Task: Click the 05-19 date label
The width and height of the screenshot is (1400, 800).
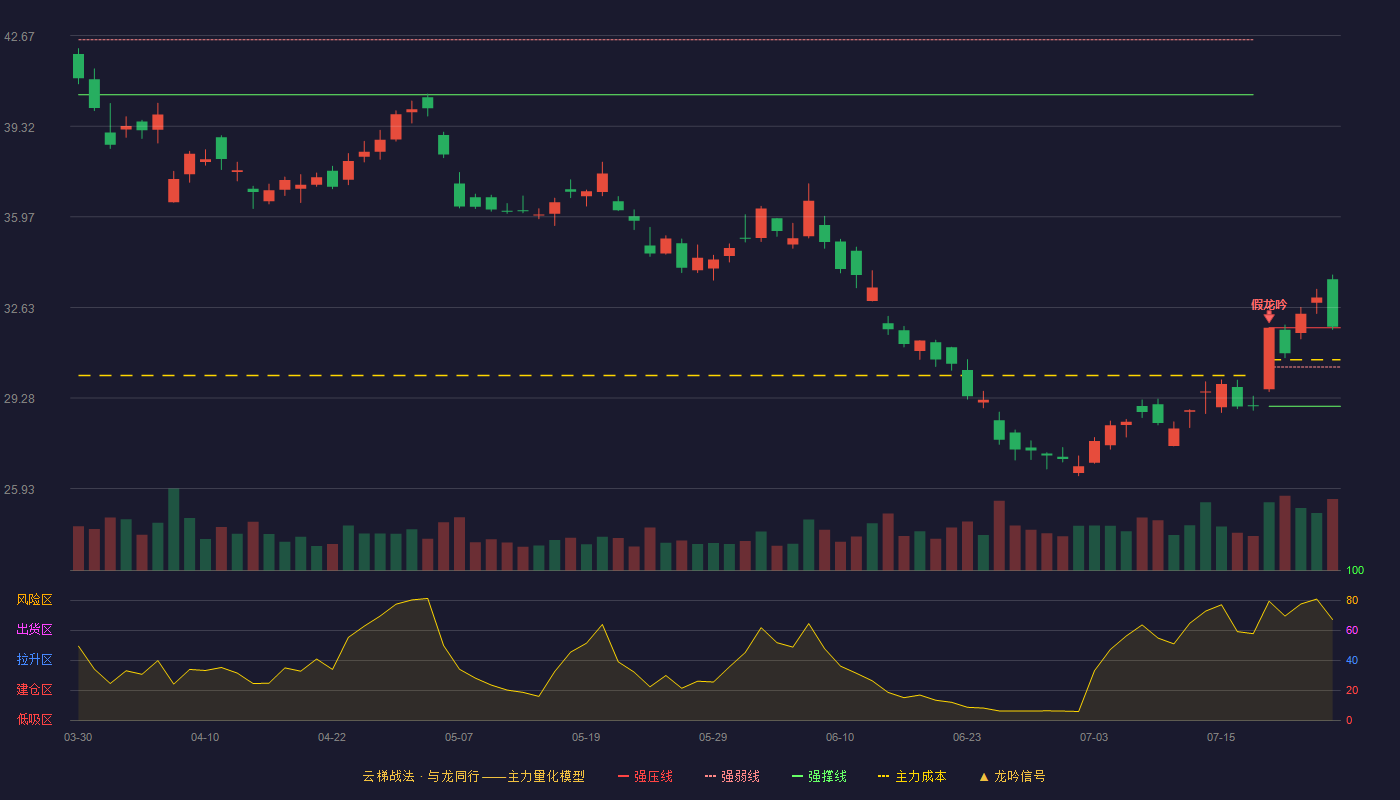Action: tap(586, 737)
